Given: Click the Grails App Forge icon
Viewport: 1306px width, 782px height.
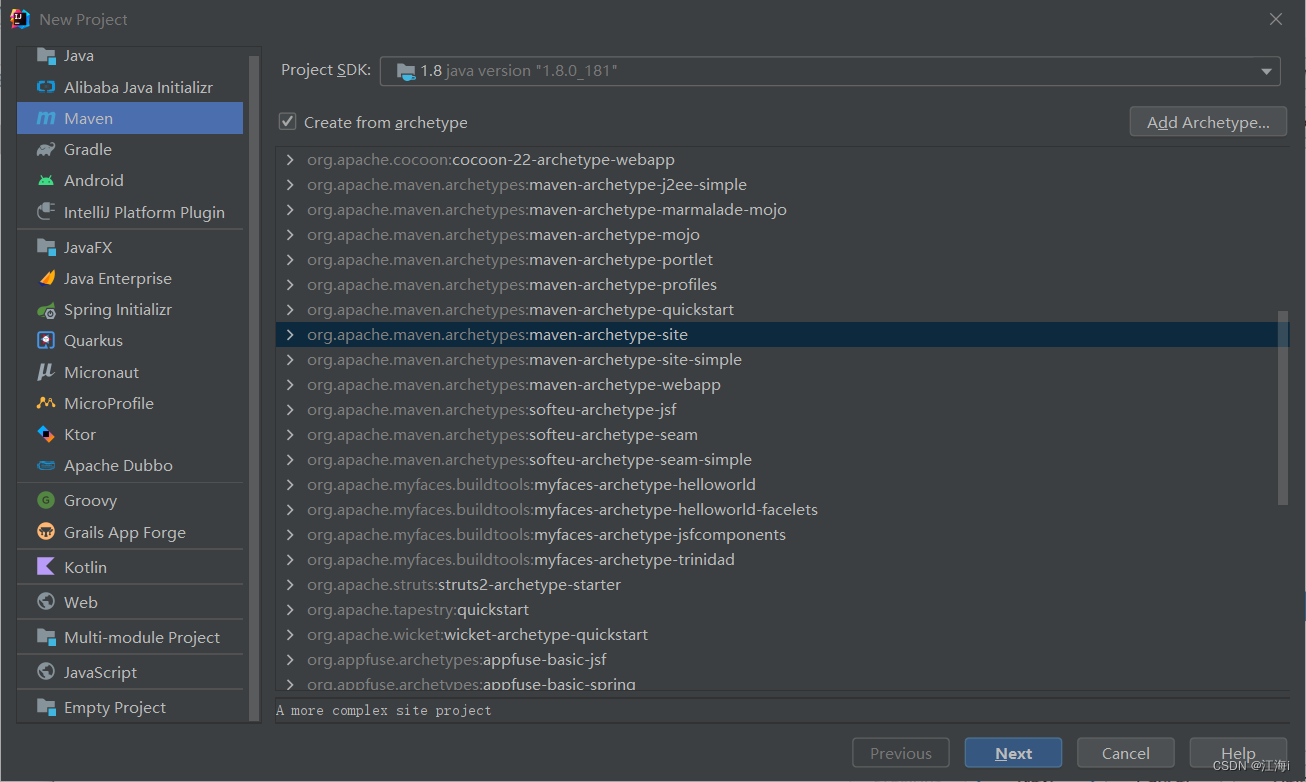Looking at the screenshot, I should click(46, 532).
